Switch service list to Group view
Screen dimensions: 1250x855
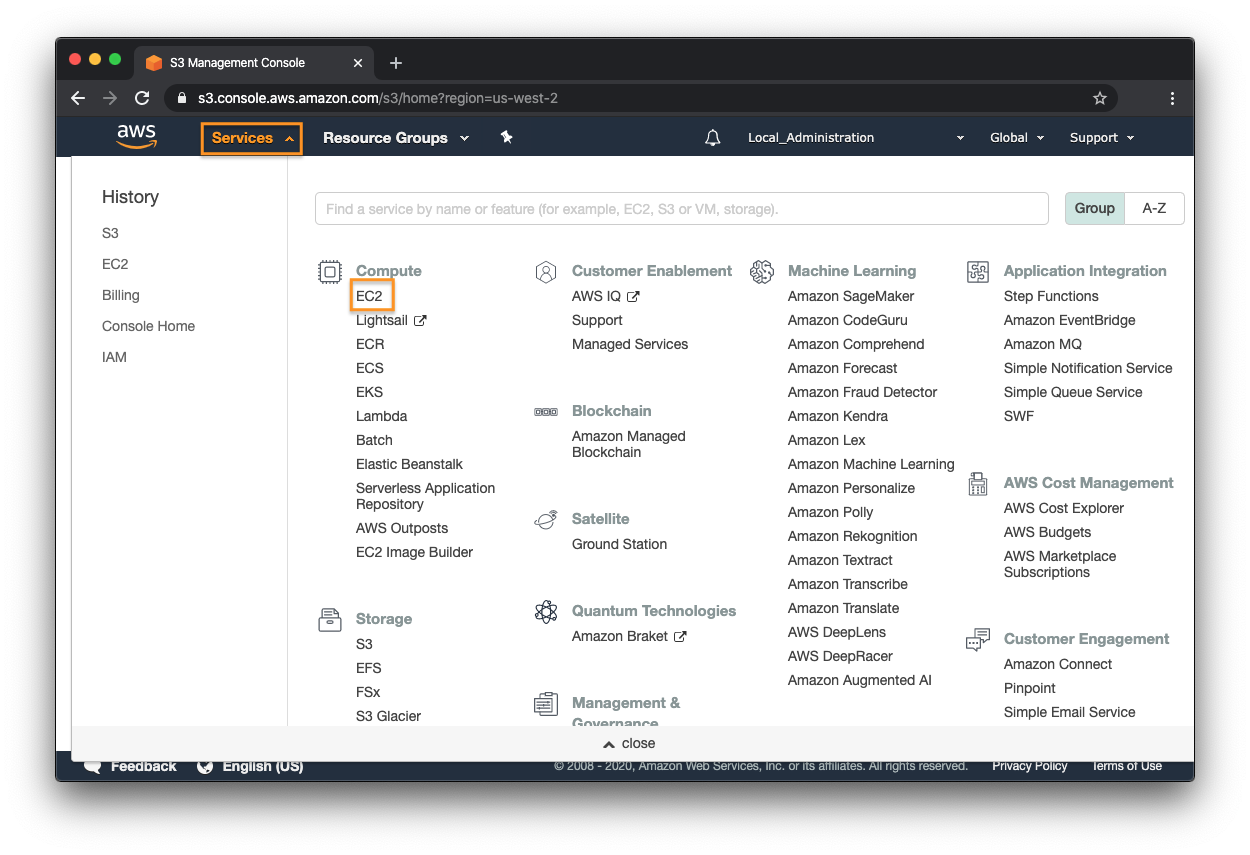click(x=1095, y=208)
